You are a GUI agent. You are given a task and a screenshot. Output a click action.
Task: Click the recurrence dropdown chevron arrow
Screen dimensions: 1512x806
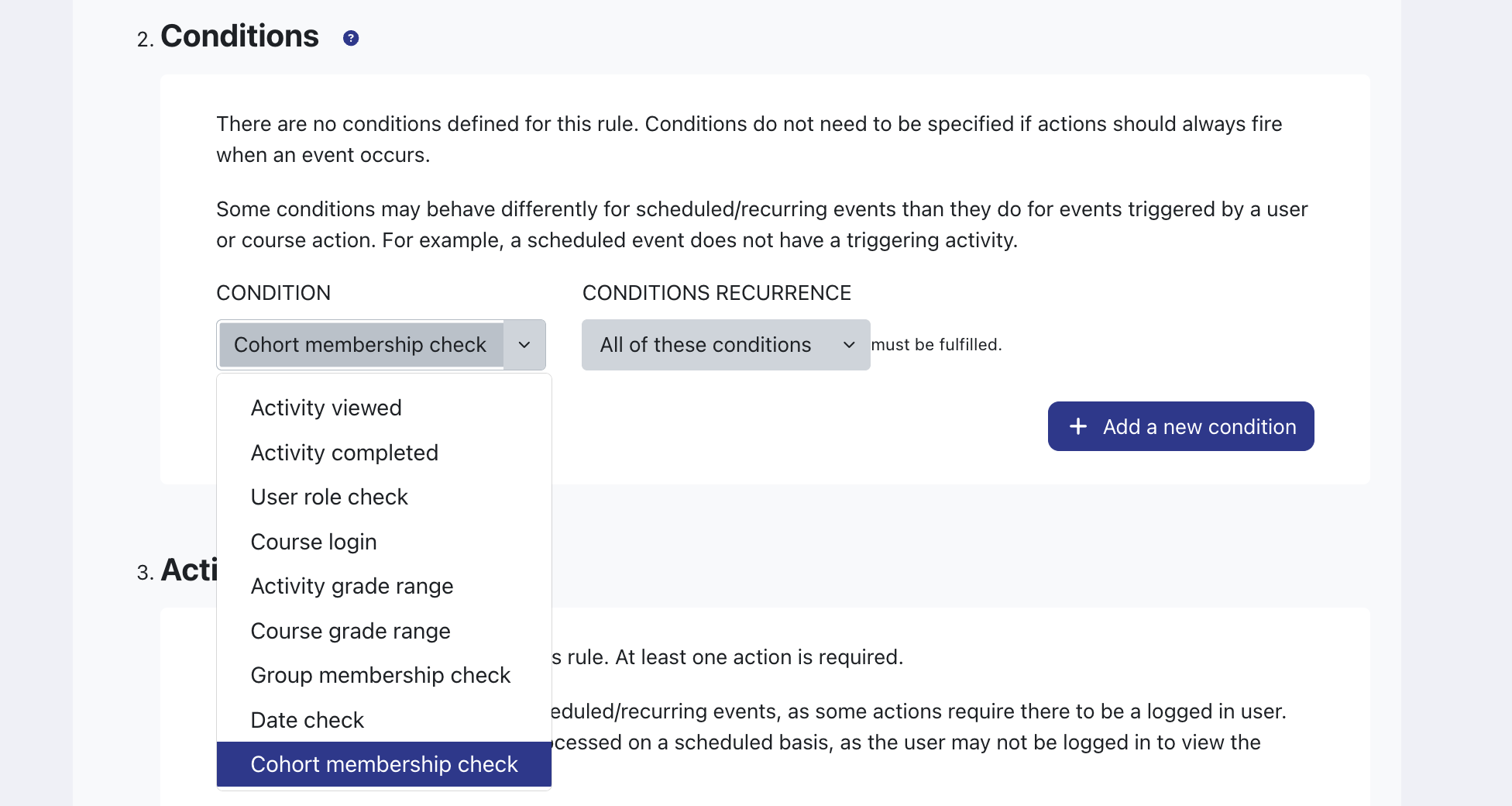(x=849, y=345)
